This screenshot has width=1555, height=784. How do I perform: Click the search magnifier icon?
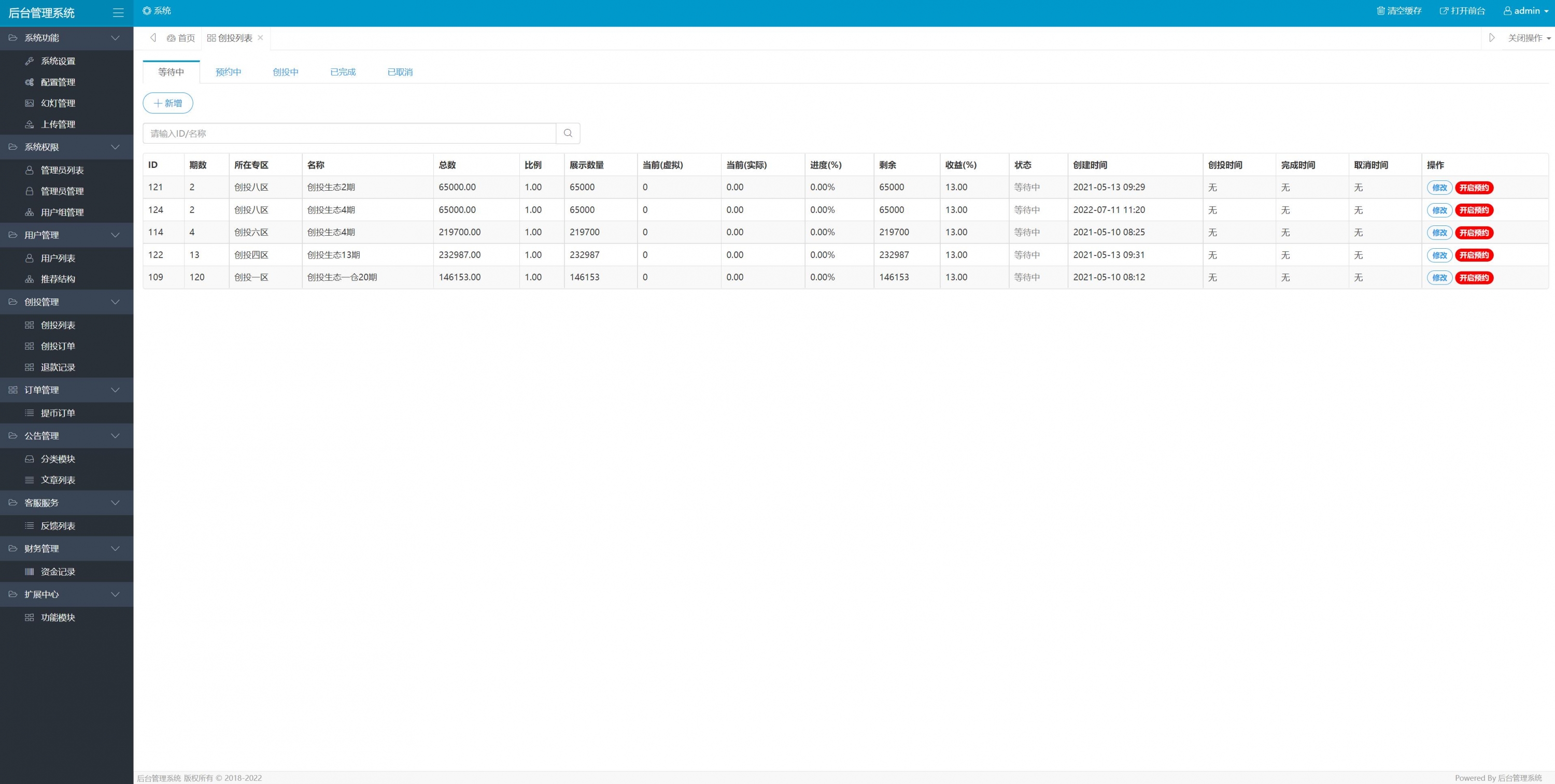point(568,133)
